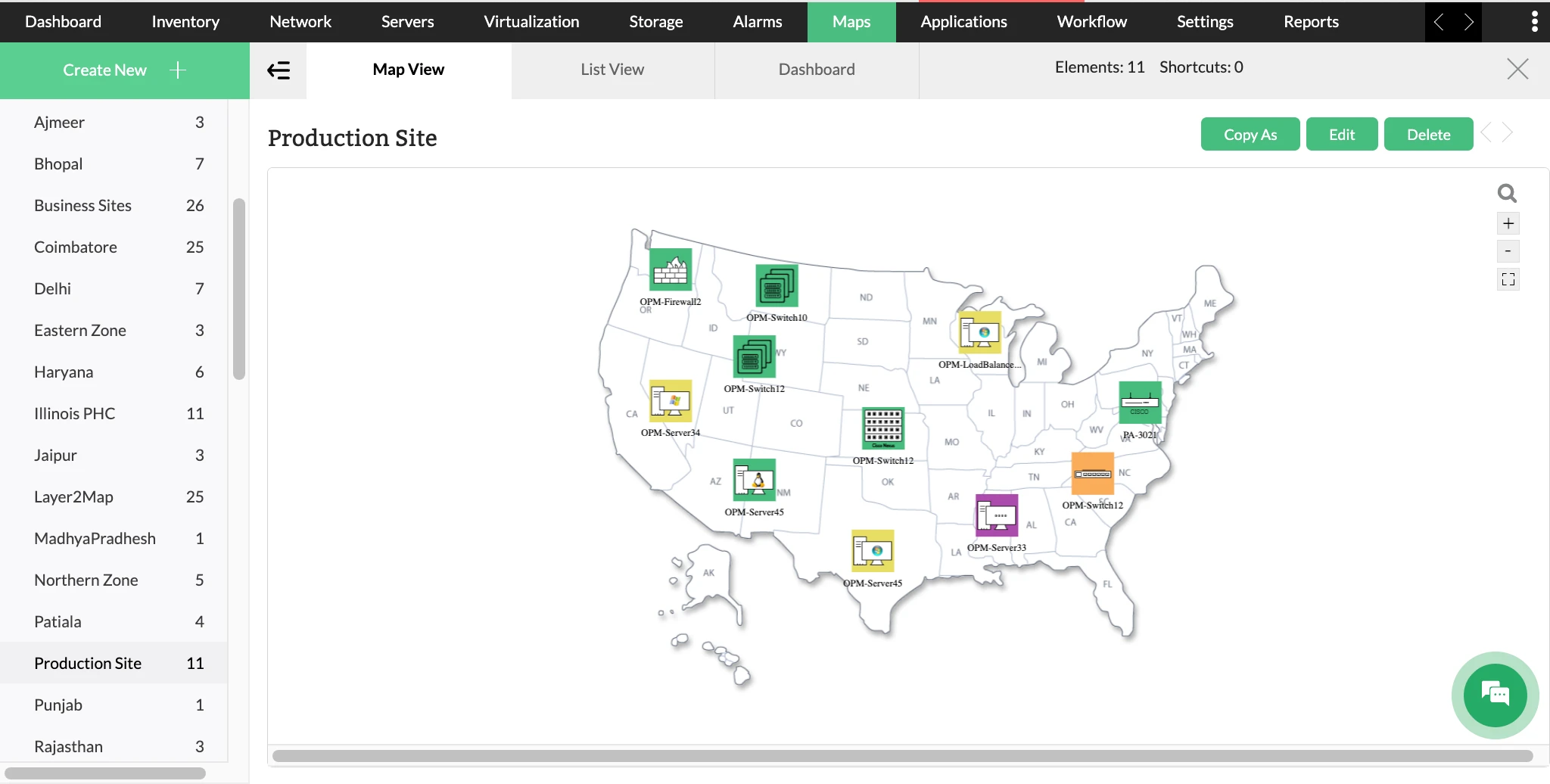Open the Layer2Map map
This screenshot has height=784, width=1550.
pyautogui.click(x=114, y=496)
